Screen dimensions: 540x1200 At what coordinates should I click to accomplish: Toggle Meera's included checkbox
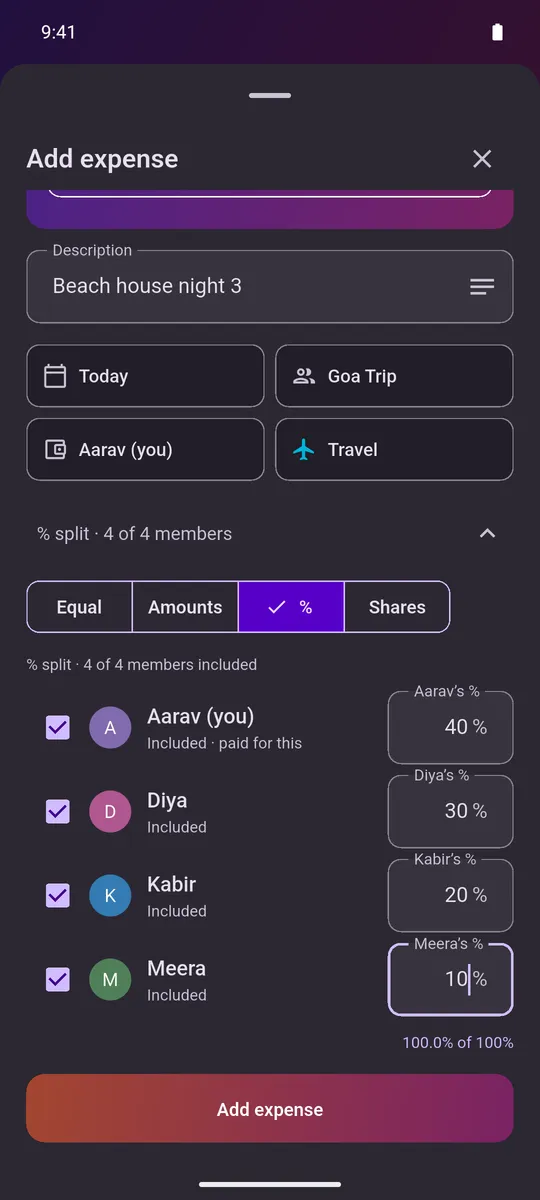click(x=58, y=980)
